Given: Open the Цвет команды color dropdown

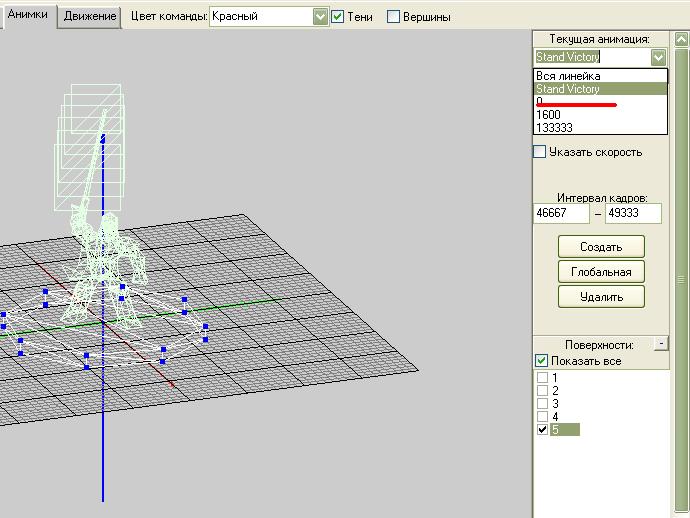Looking at the screenshot, I should pos(319,17).
